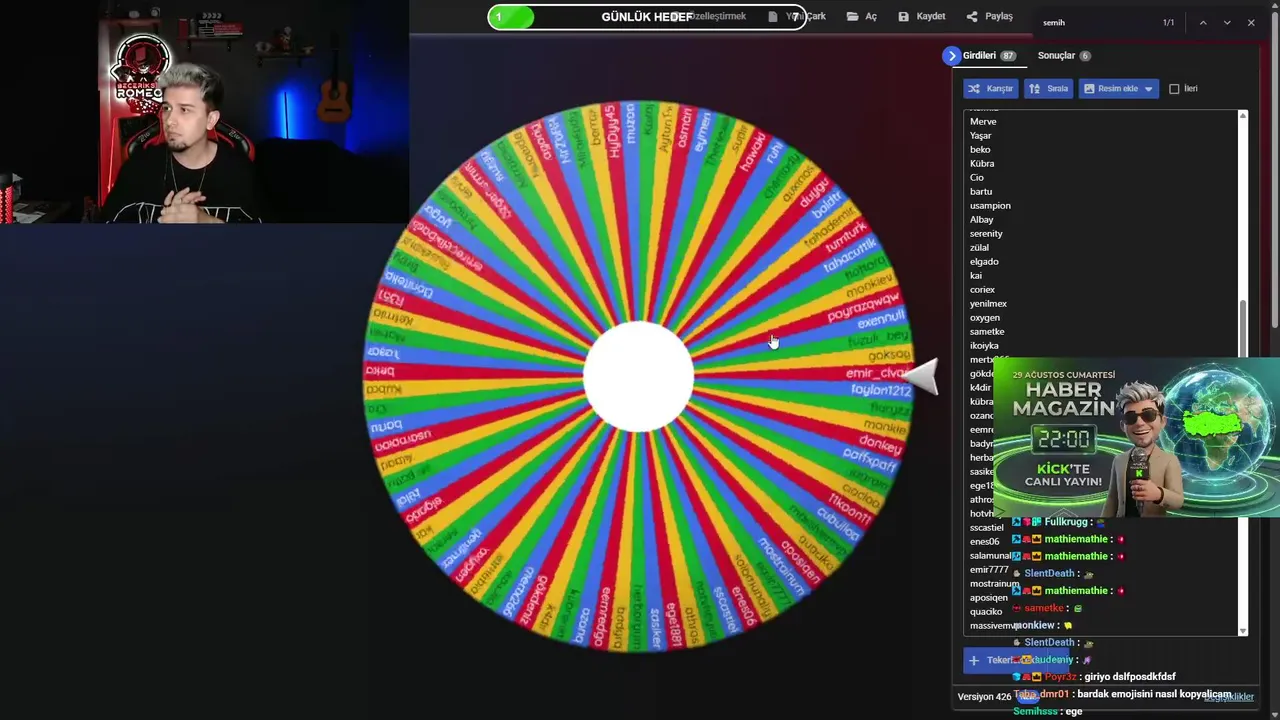Click the 'Versiyon 426' version text
This screenshot has height=720, width=1280.
[984, 697]
